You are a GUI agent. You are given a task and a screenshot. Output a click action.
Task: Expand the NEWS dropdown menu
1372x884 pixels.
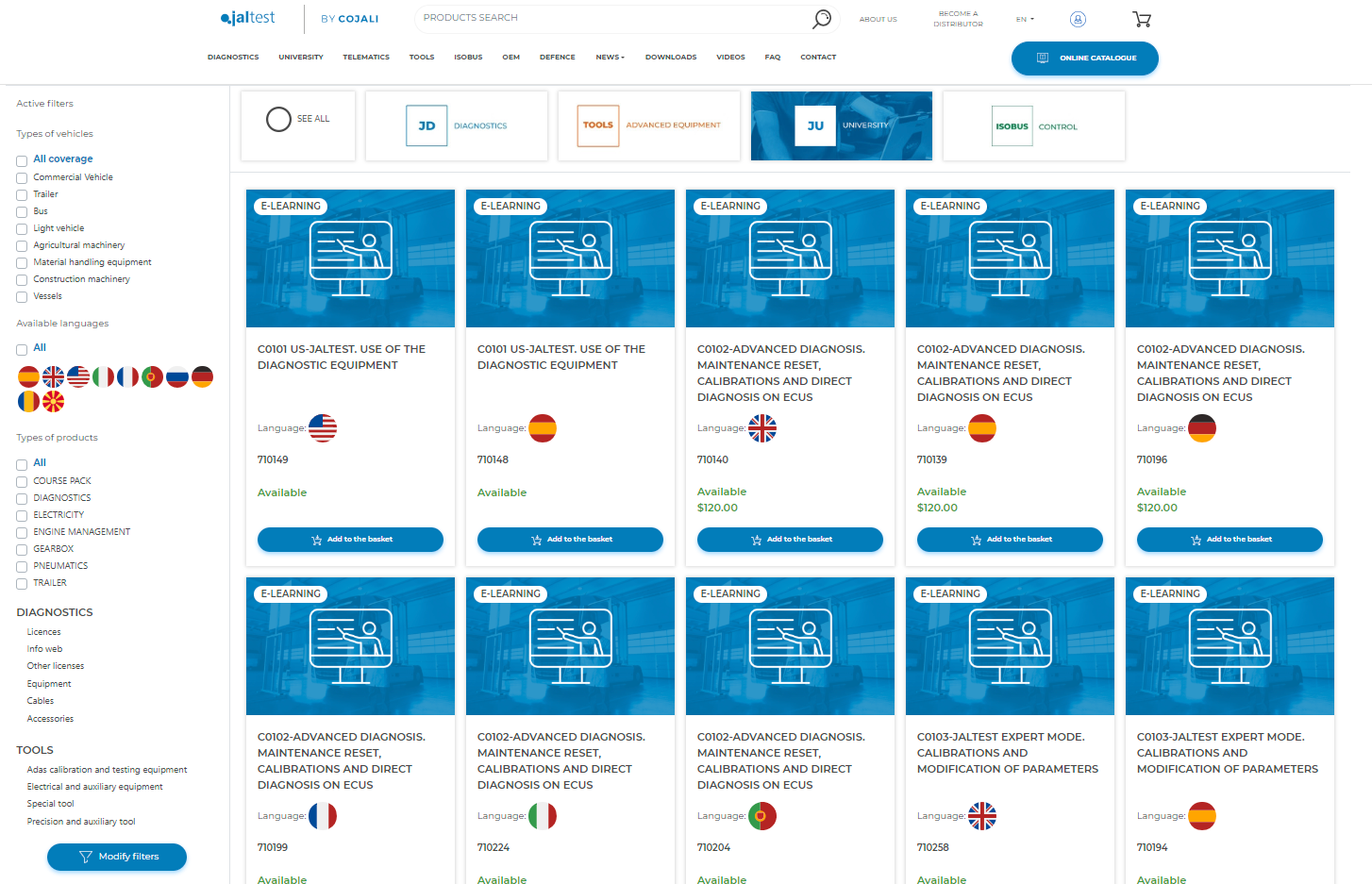pyautogui.click(x=610, y=58)
